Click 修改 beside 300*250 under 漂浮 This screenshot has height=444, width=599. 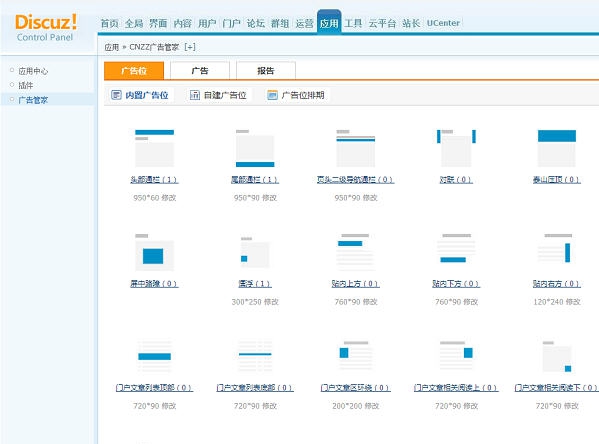[x=272, y=302]
